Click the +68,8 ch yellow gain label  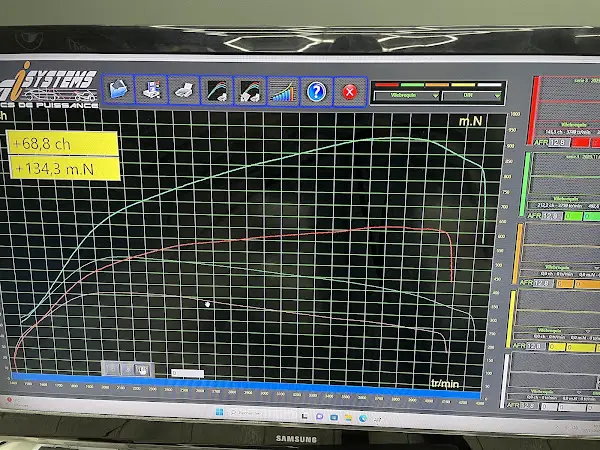point(63,143)
